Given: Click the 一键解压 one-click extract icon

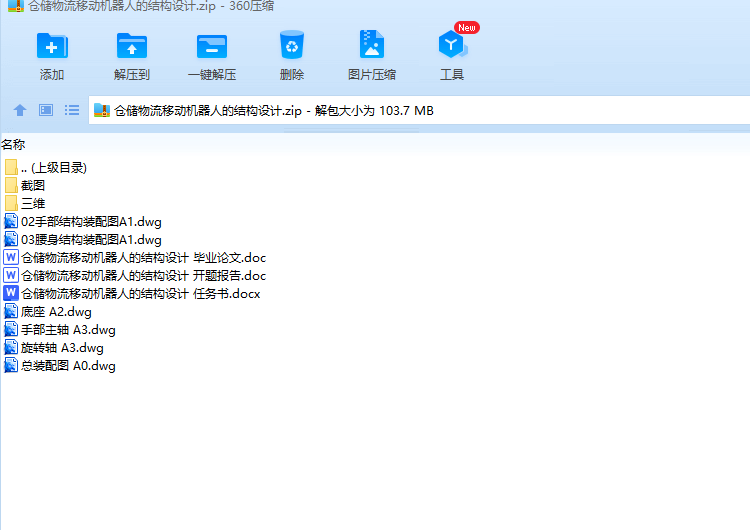Looking at the screenshot, I should tap(211, 46).
